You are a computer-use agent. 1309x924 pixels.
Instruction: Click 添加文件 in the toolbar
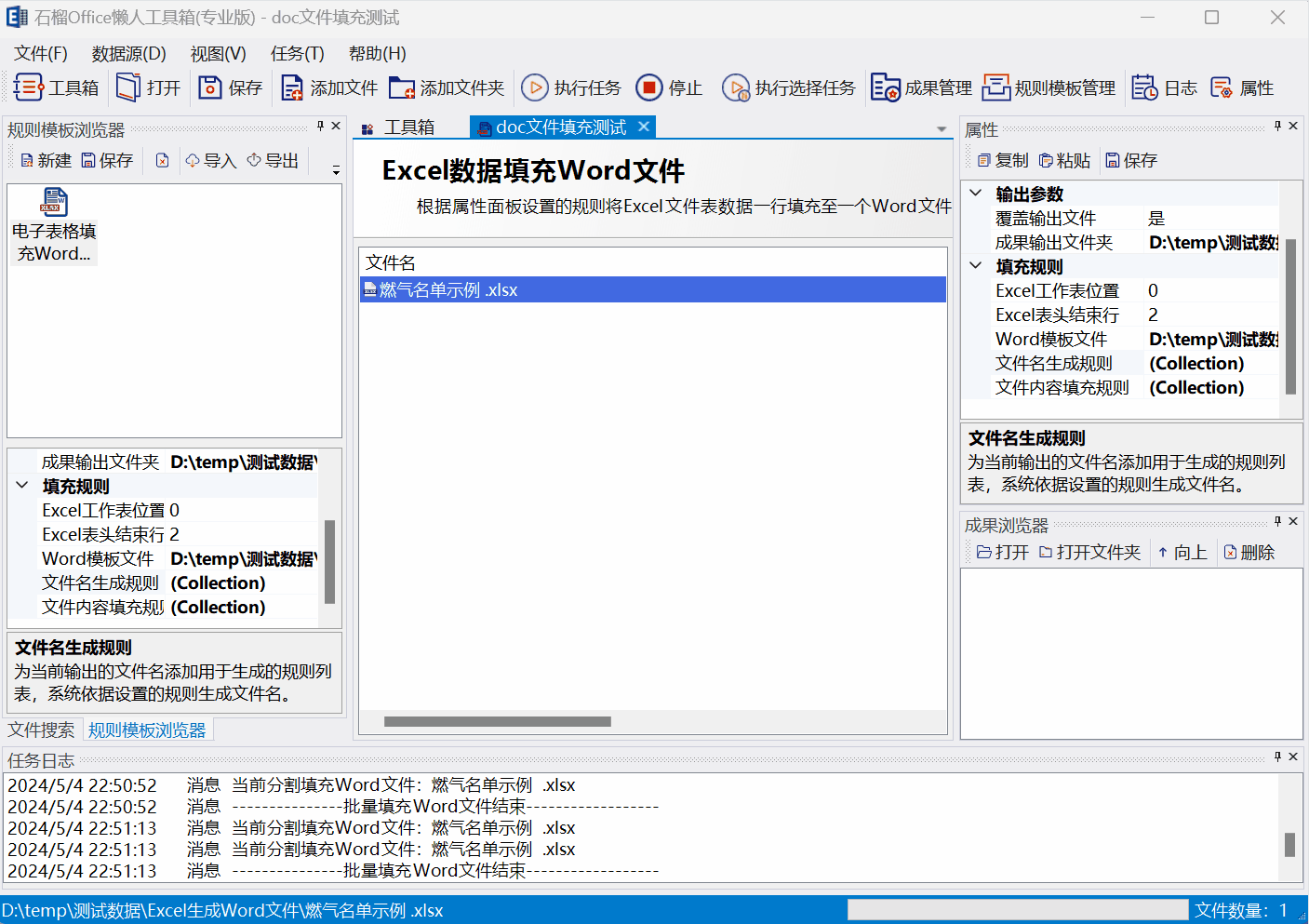pyautogui.click(x=328, y=87)
